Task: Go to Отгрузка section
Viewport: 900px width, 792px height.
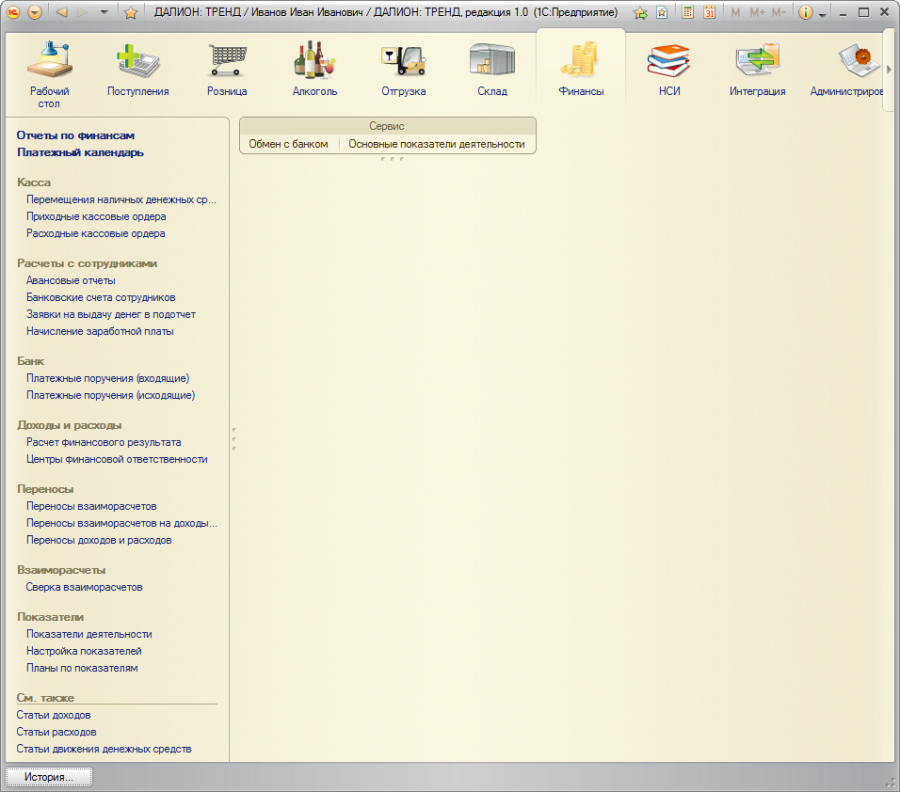Action: coord(404,69)
